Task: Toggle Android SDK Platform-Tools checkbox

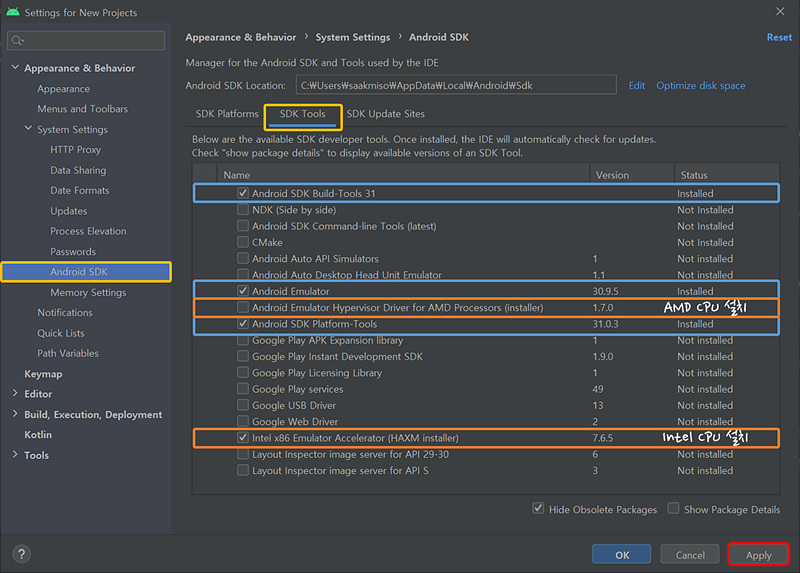Action: pos(243,324)
